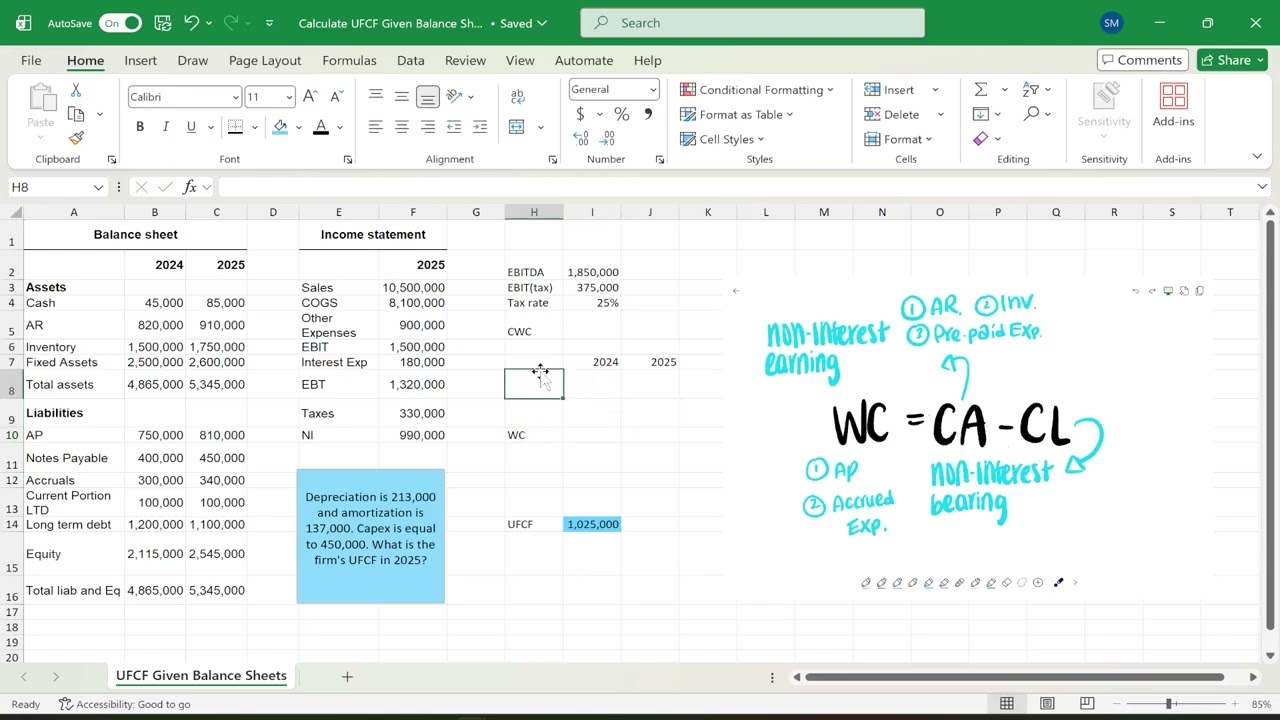Viewport: 1280px width, 720px height.
Task: Open the font name Calibri dropdown
Action: [236, 97]
